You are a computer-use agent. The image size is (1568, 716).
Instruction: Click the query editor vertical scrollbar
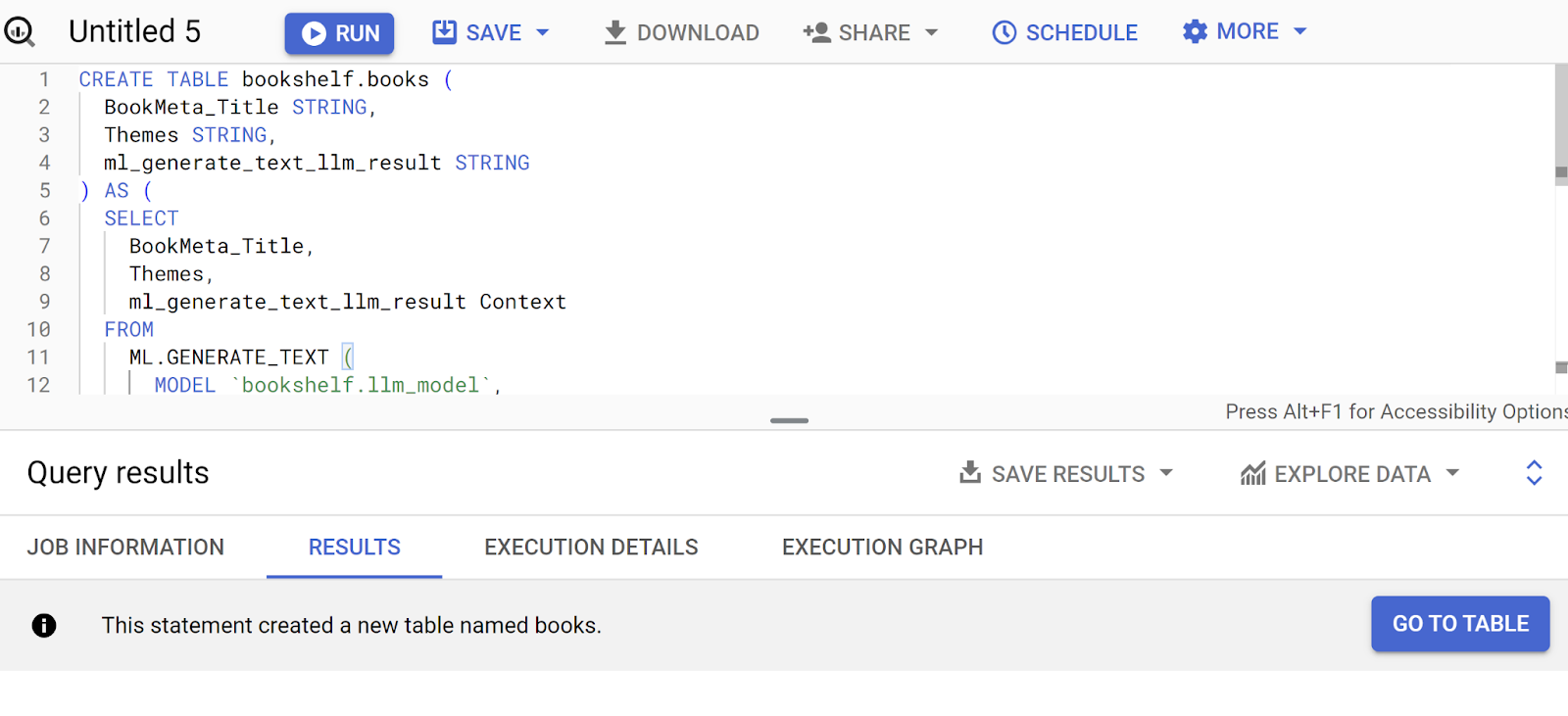(1561, 118)
